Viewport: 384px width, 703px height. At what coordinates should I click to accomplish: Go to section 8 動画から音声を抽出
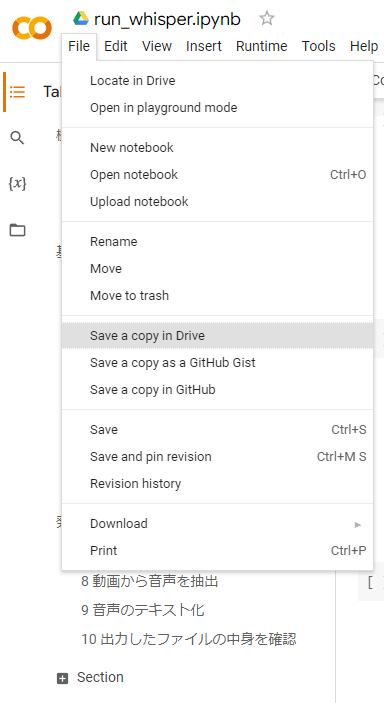149,581
